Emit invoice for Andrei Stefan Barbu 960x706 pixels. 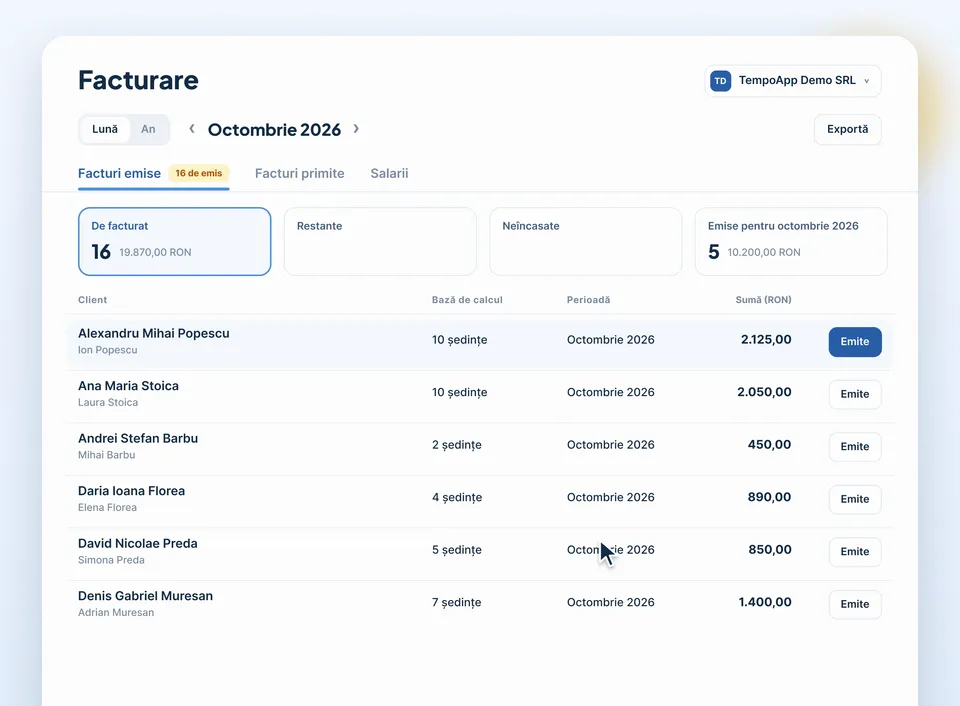pos(855,447)
